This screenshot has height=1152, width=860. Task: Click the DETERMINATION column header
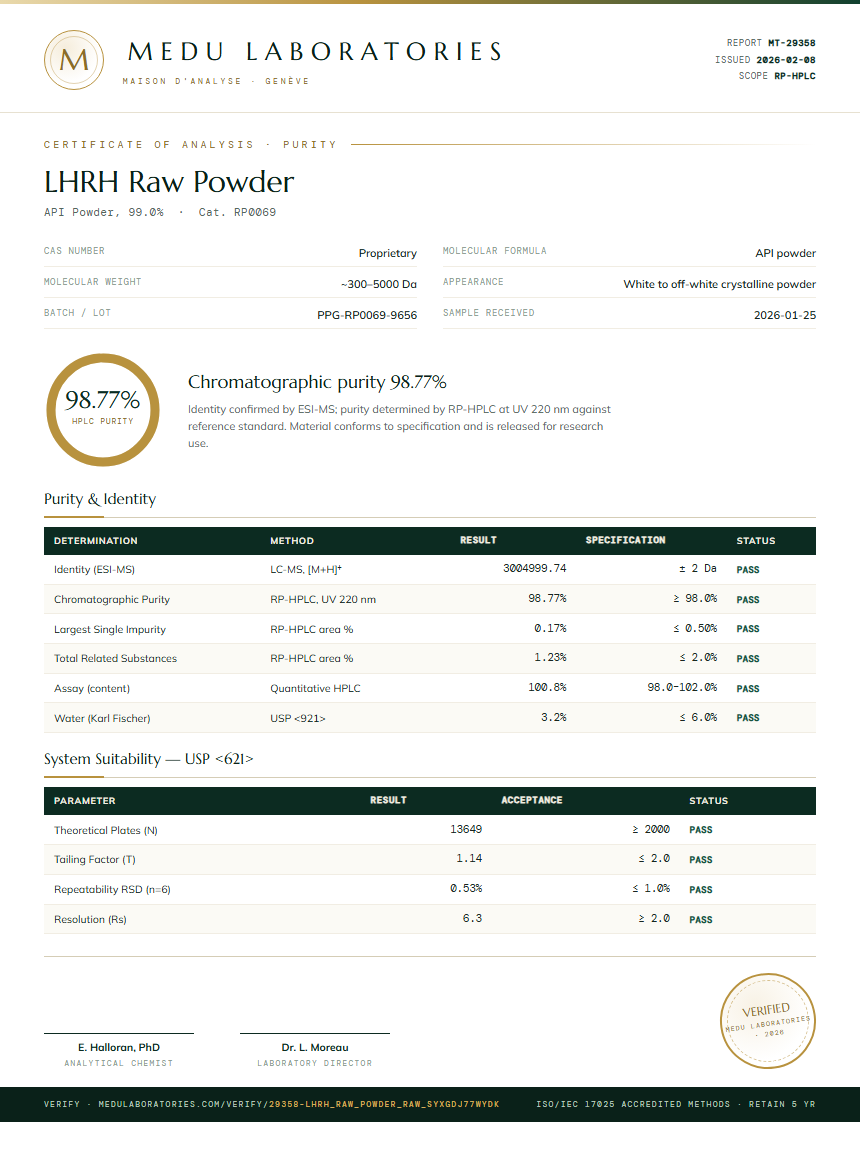pos(95,541)
